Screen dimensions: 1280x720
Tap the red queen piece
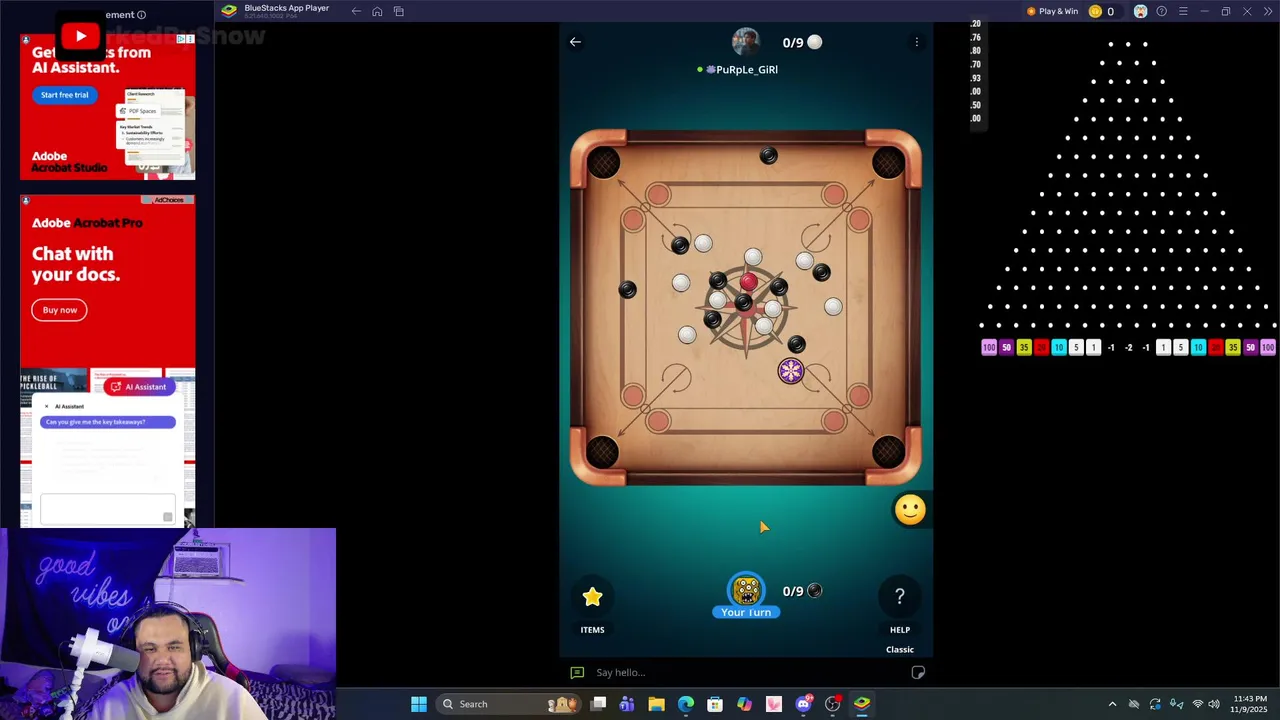[x=749, y=283]
